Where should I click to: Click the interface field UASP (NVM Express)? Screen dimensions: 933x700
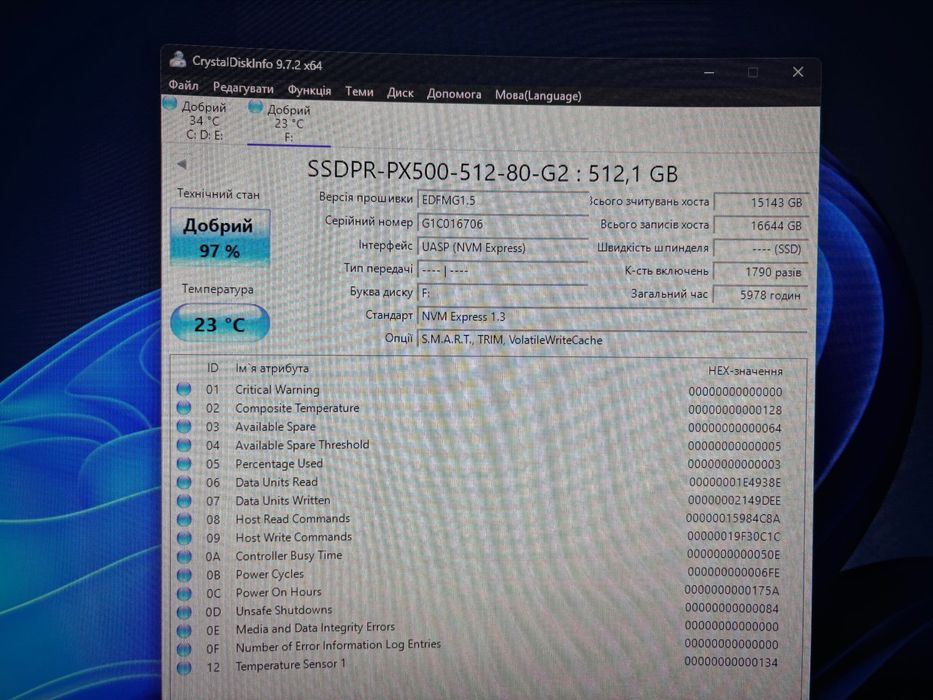[503, 248]
